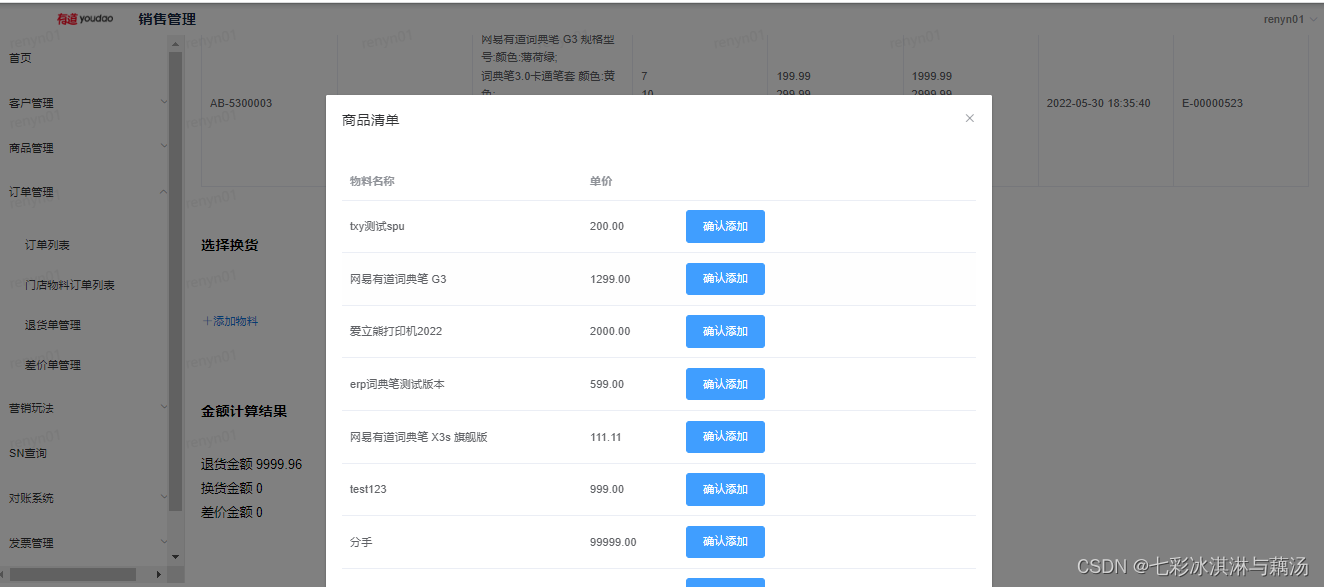Select price 2000.00
The image size is (1324, 587).
(610, 331)
